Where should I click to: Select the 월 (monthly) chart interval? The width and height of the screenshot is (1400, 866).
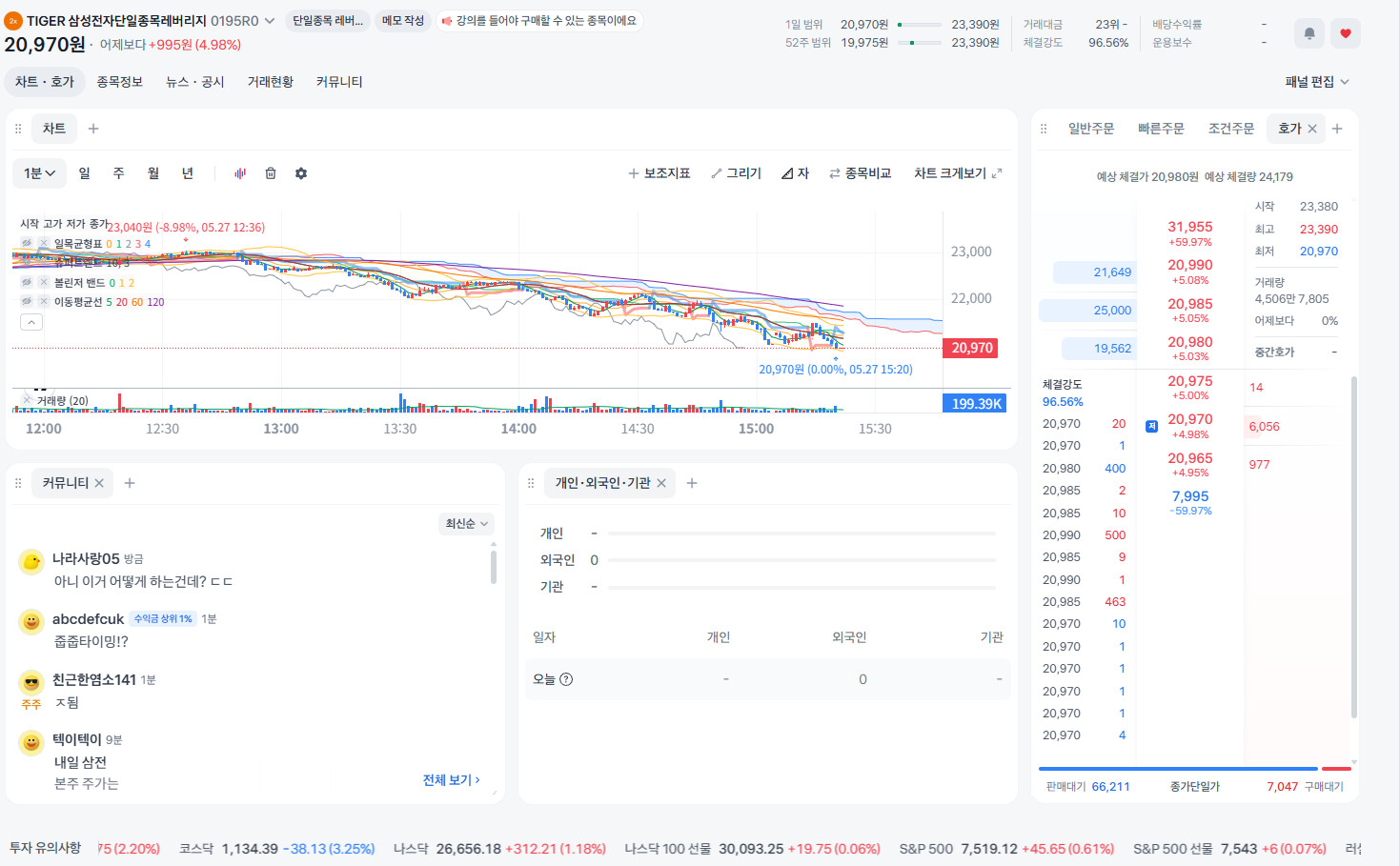pyautogui.click(x=152, y=173)
